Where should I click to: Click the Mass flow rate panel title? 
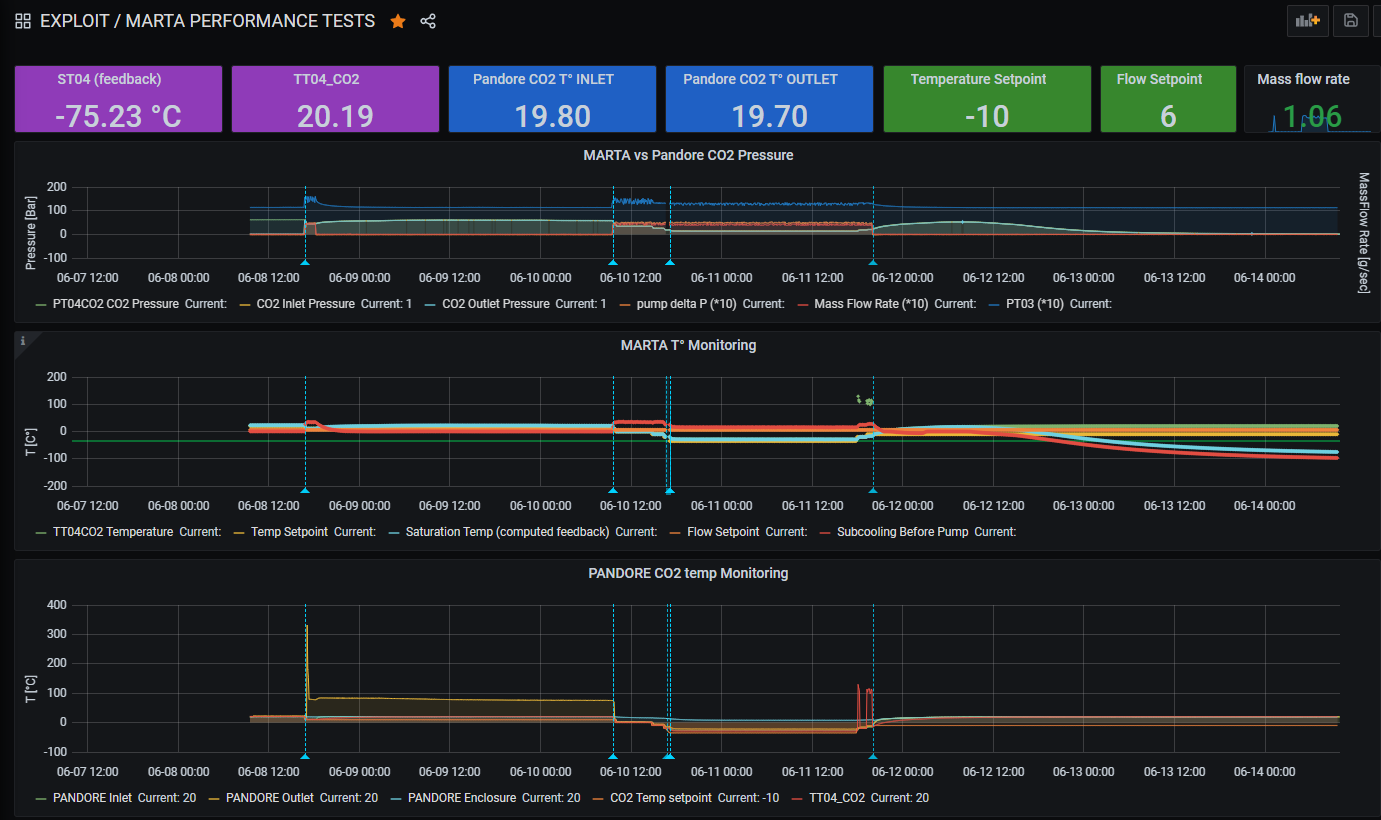coord(1303,79)
